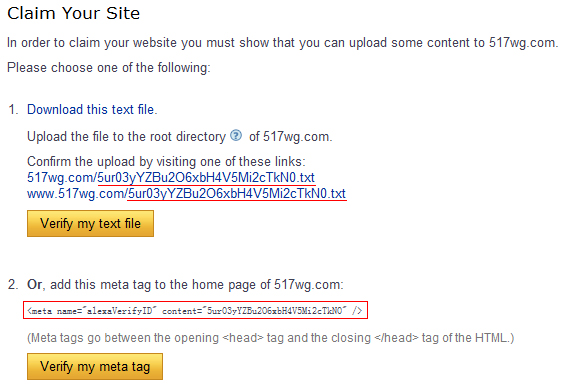The height and width of the screenshot is (385, 562).
Task: Click the 'Verify my text file' button
Action: coord(90,223)
